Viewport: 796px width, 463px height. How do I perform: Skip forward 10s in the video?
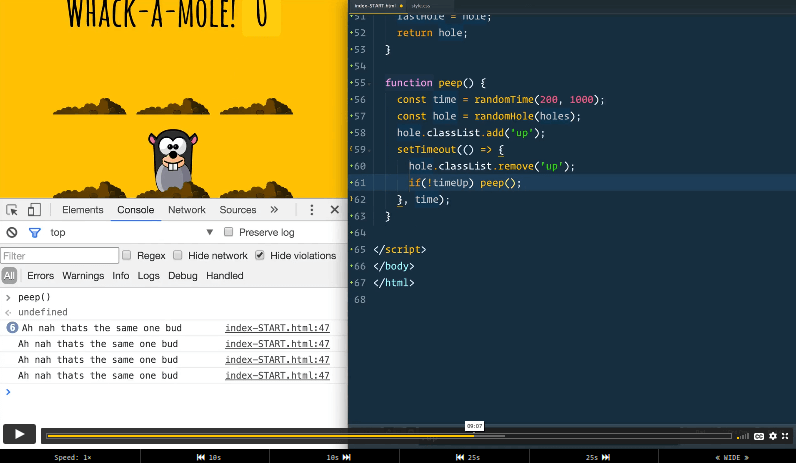click(x=339, y=457)
